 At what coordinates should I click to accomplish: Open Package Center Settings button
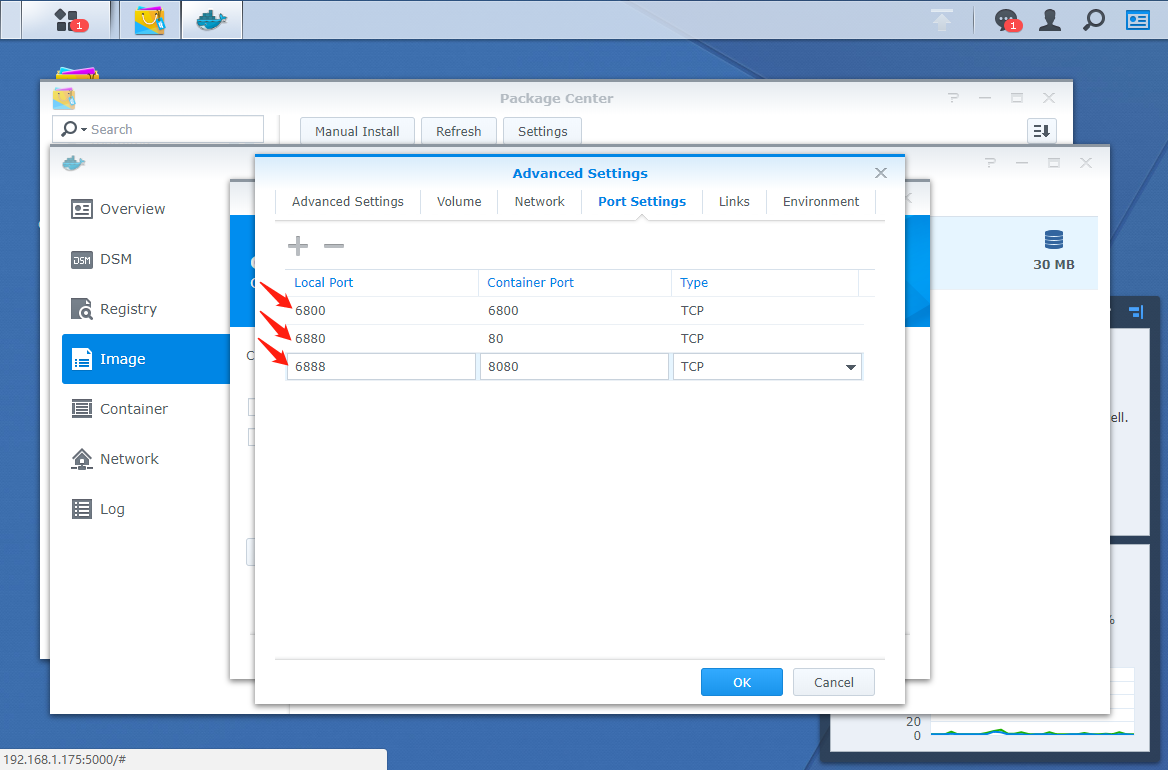click(542, 131)
